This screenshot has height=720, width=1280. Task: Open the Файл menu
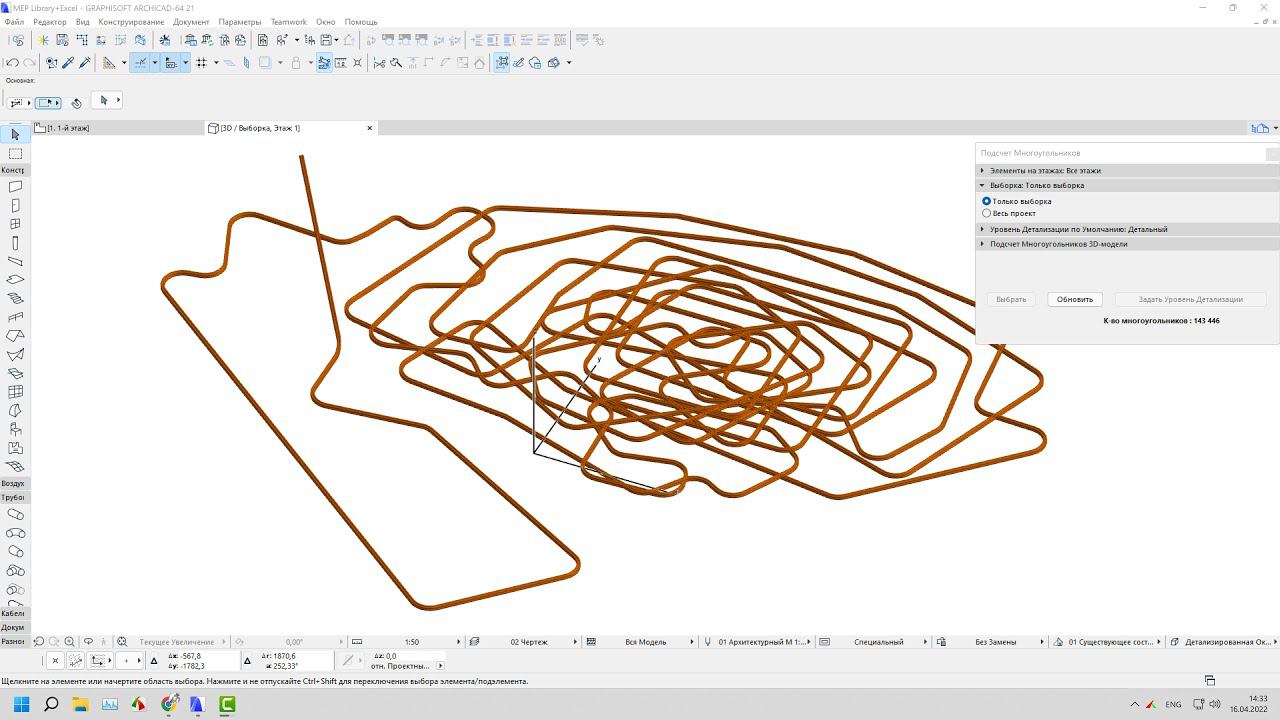tap(14, 22)
